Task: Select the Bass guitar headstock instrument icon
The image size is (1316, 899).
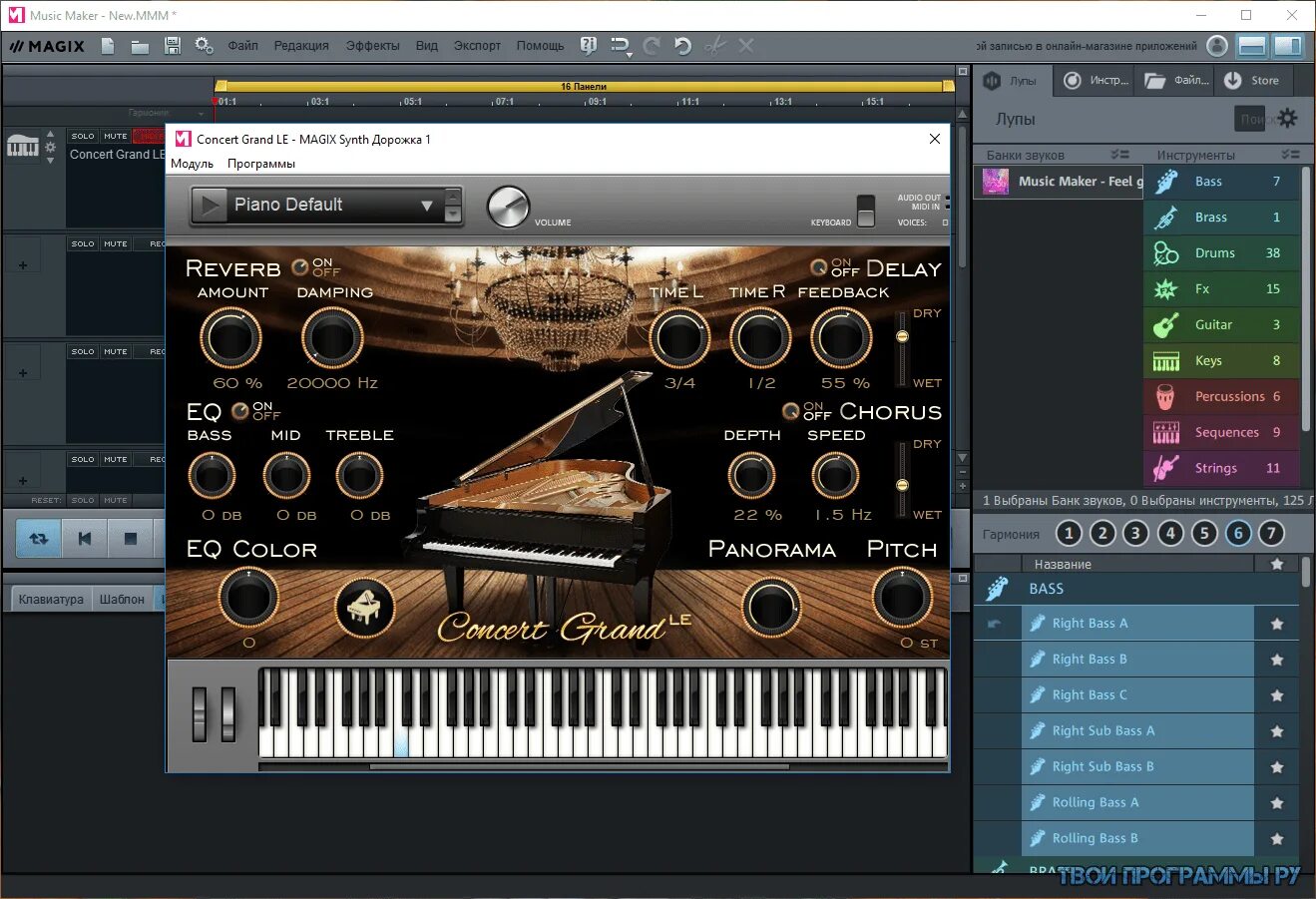Action: (1165, 182)
